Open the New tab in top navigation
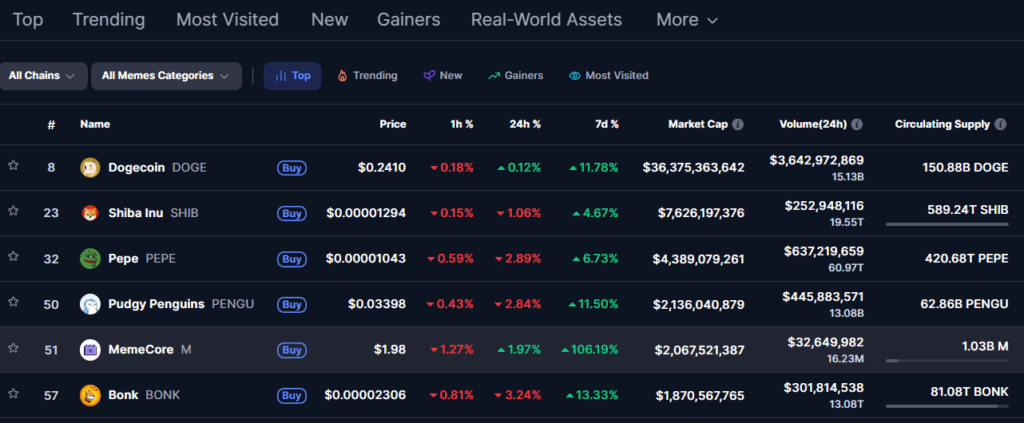Screen dimensions: 1024x423 coord(330,20)
